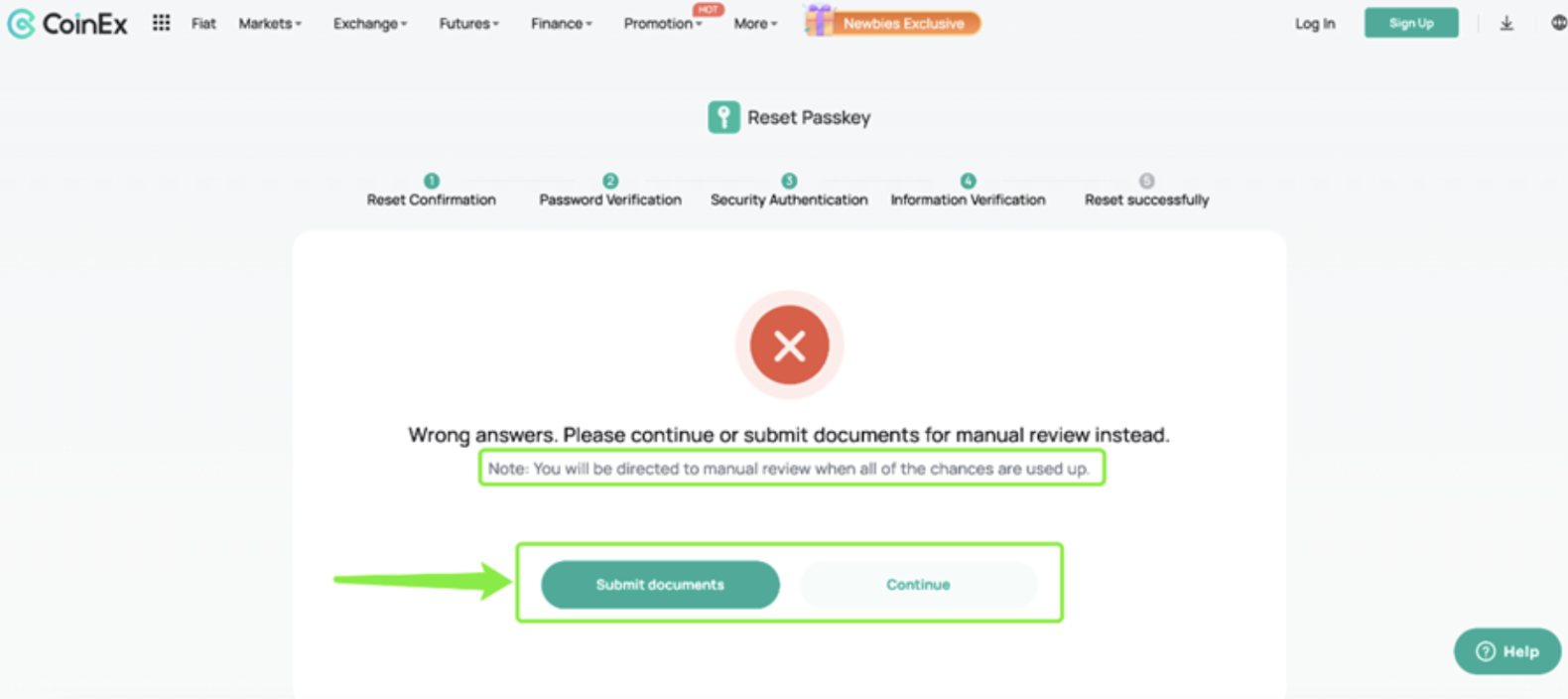Screen dimensions: 1568x699
Task: Click the Continue button
Action: point(918,585)
